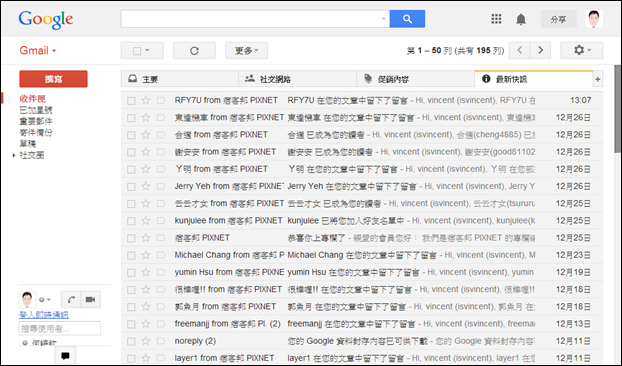The image size is (622, 366).
Task: Open the 已加星號 starred folder
Action: [x=36, y=110]
